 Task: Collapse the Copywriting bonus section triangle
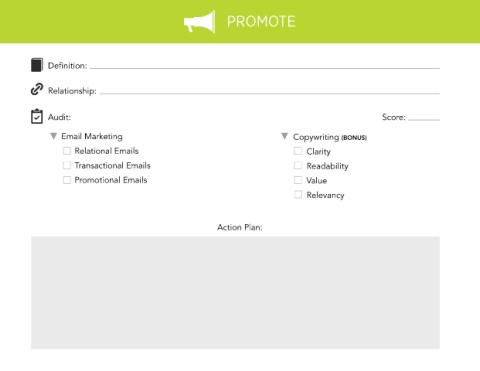click(x=284, y=136)
